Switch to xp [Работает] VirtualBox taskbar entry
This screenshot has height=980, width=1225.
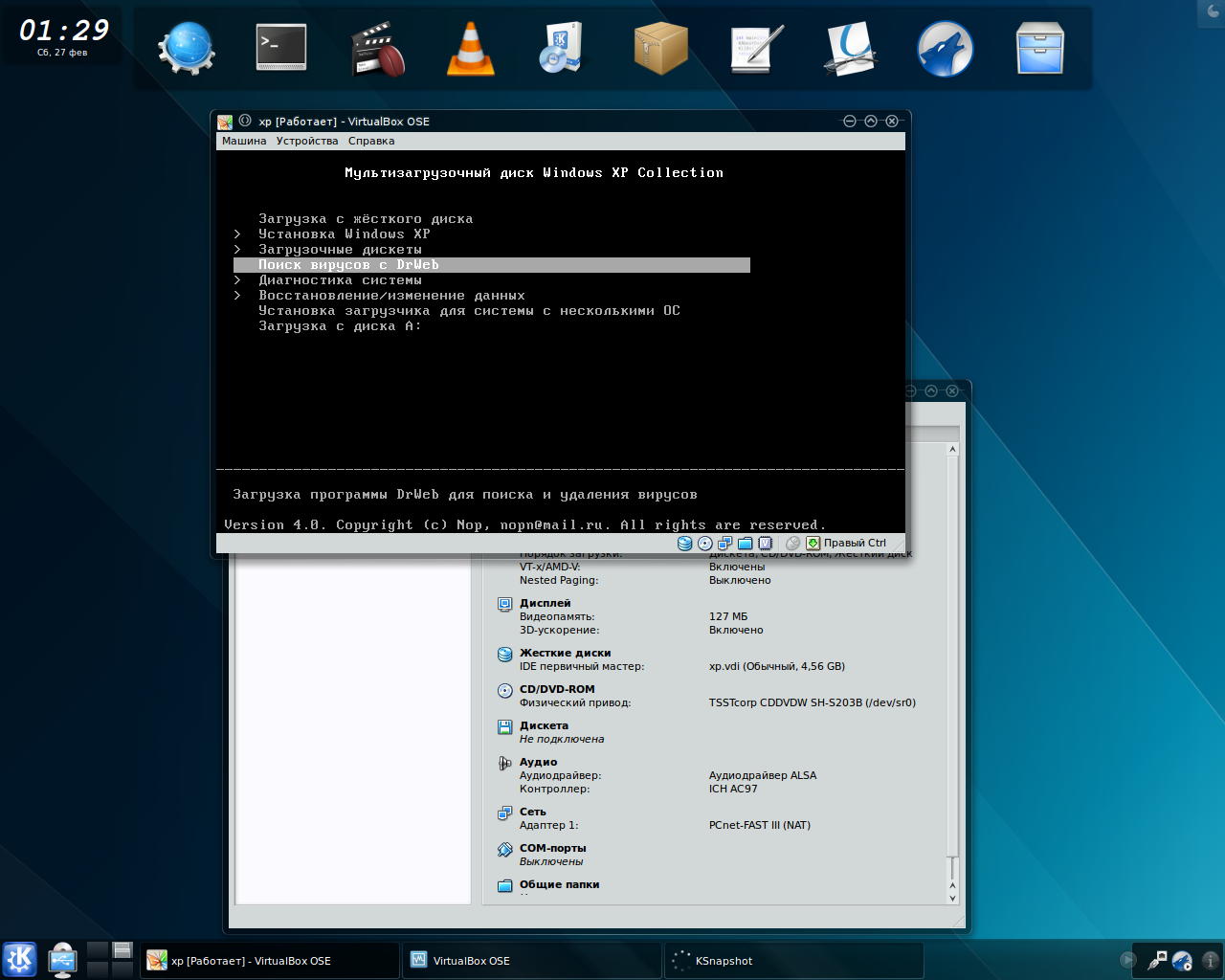[270, 960]
